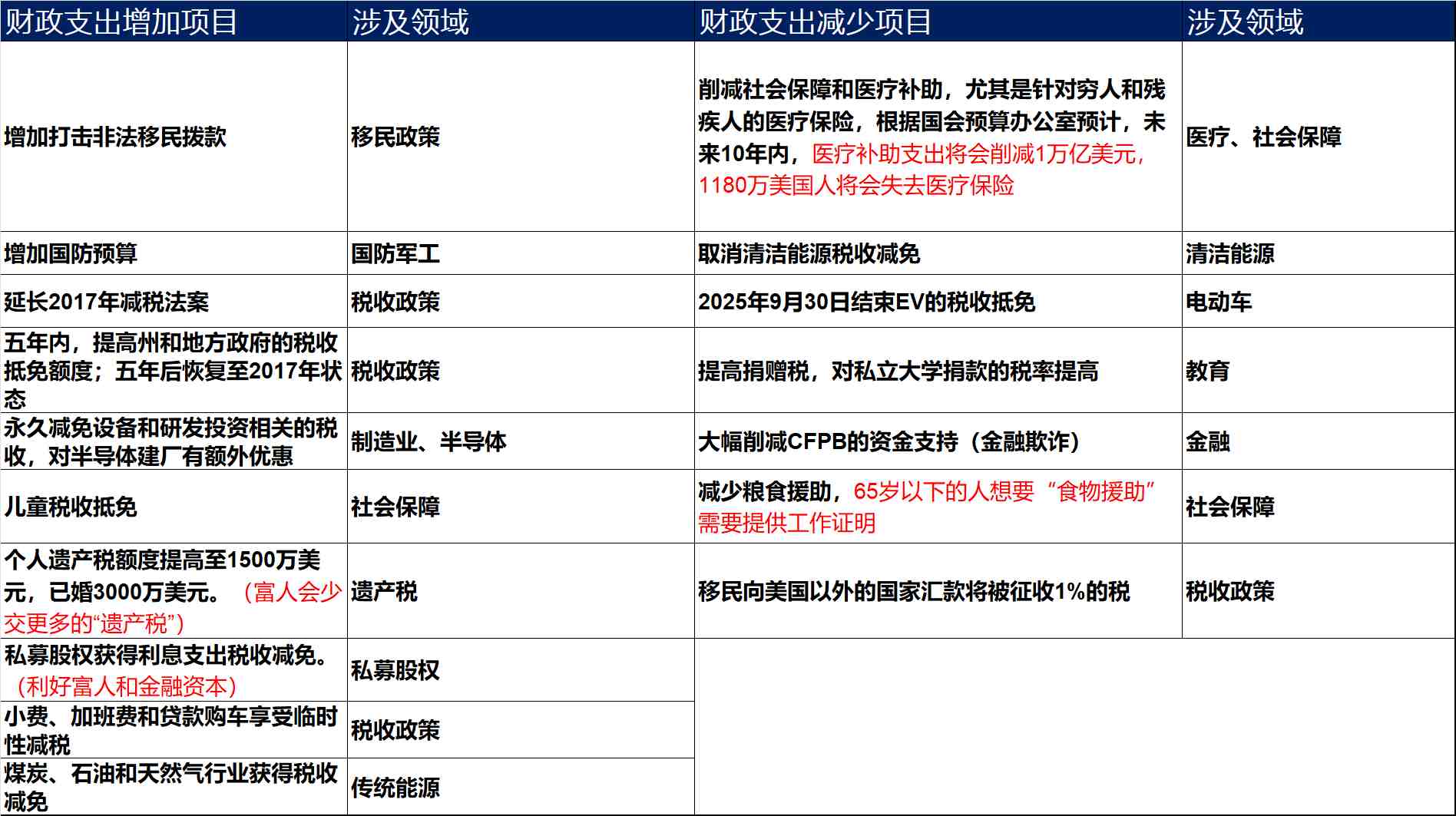Click the 财政支出减少项目 column header
Image resolution: width=1456 pixels, height=816 pixels.
814,21
